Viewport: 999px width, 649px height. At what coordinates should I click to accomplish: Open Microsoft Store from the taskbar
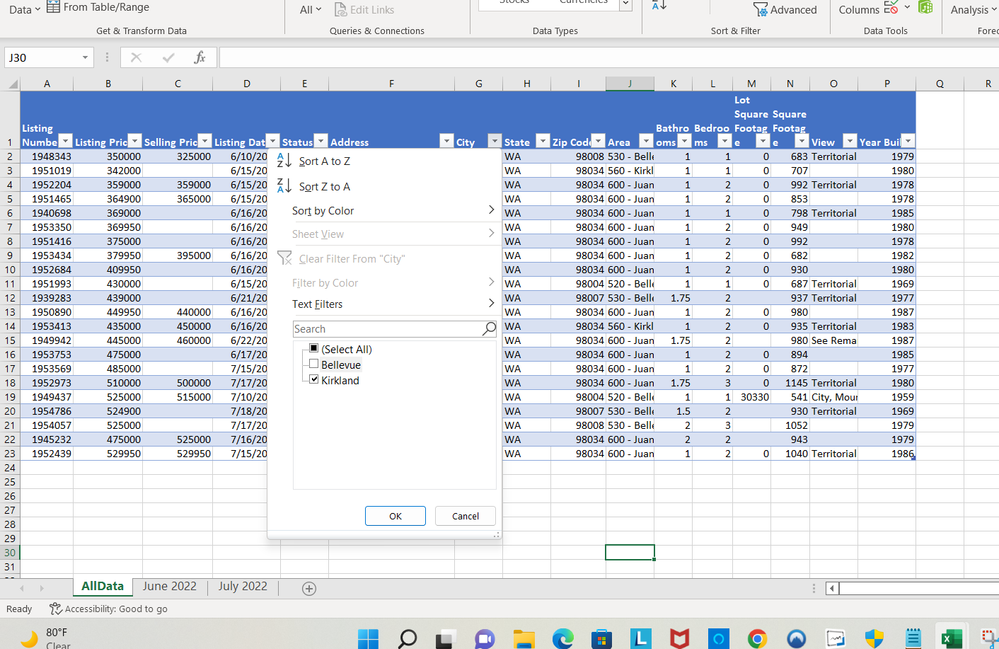601,638
